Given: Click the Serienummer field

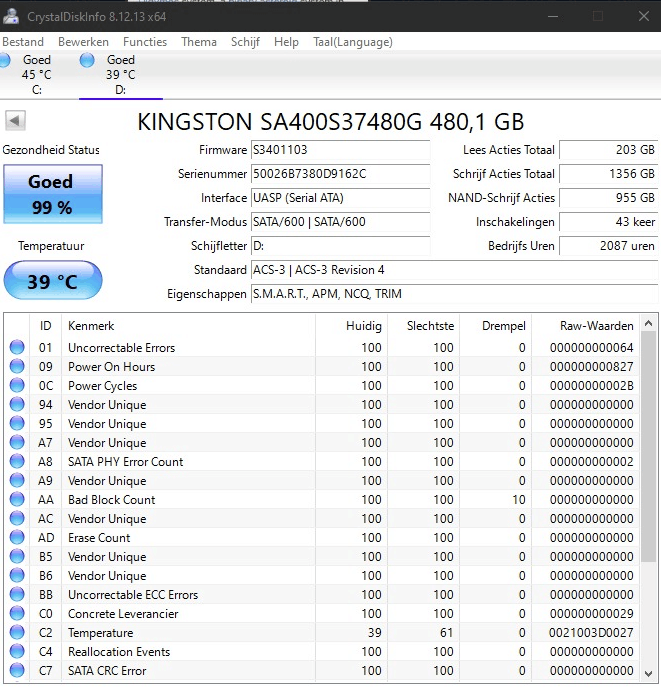Looking at the screenshot, I should 340,174.
